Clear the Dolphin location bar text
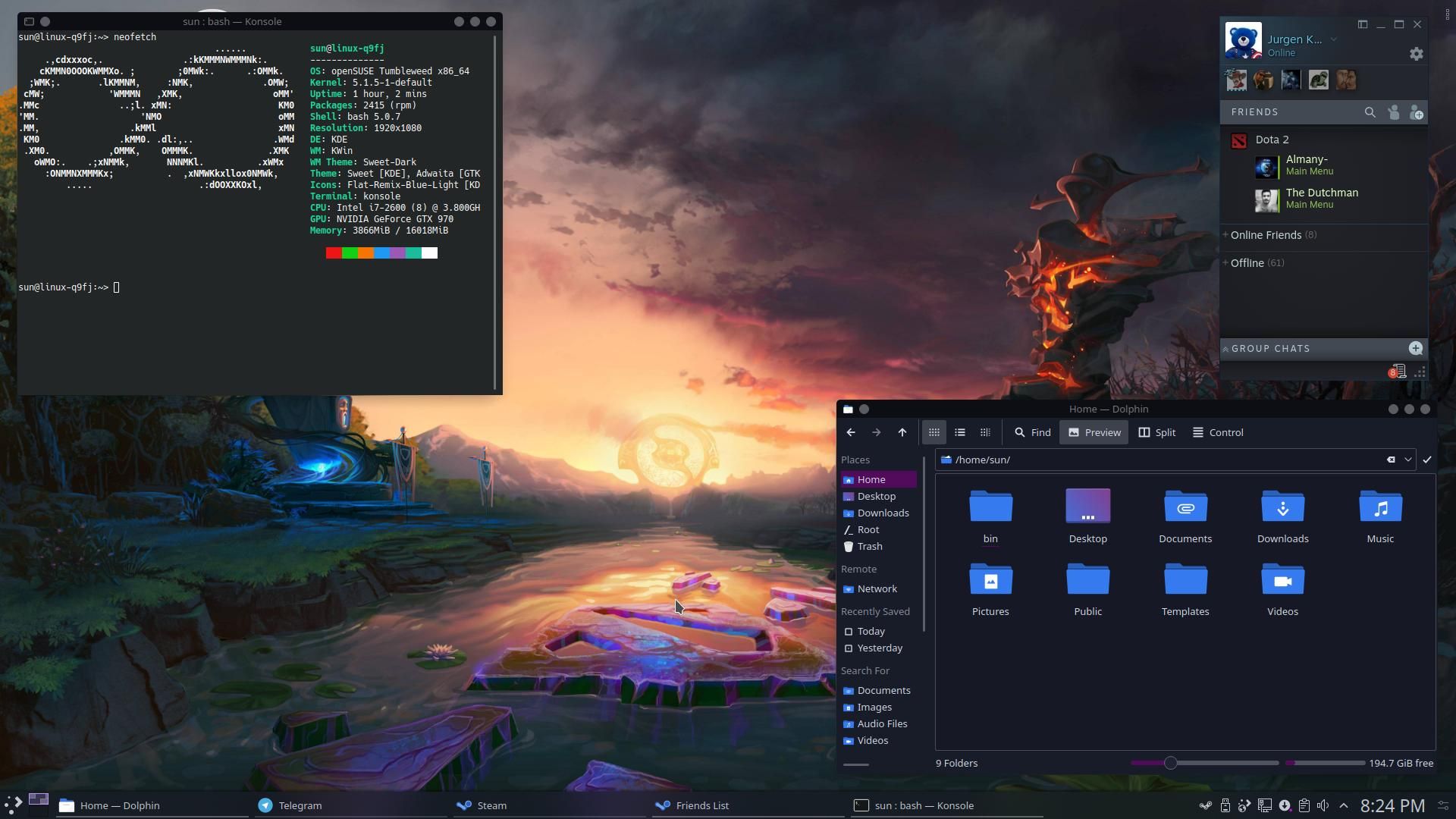This screenshot has height=819, width=1456. [x=1391, y=460]
